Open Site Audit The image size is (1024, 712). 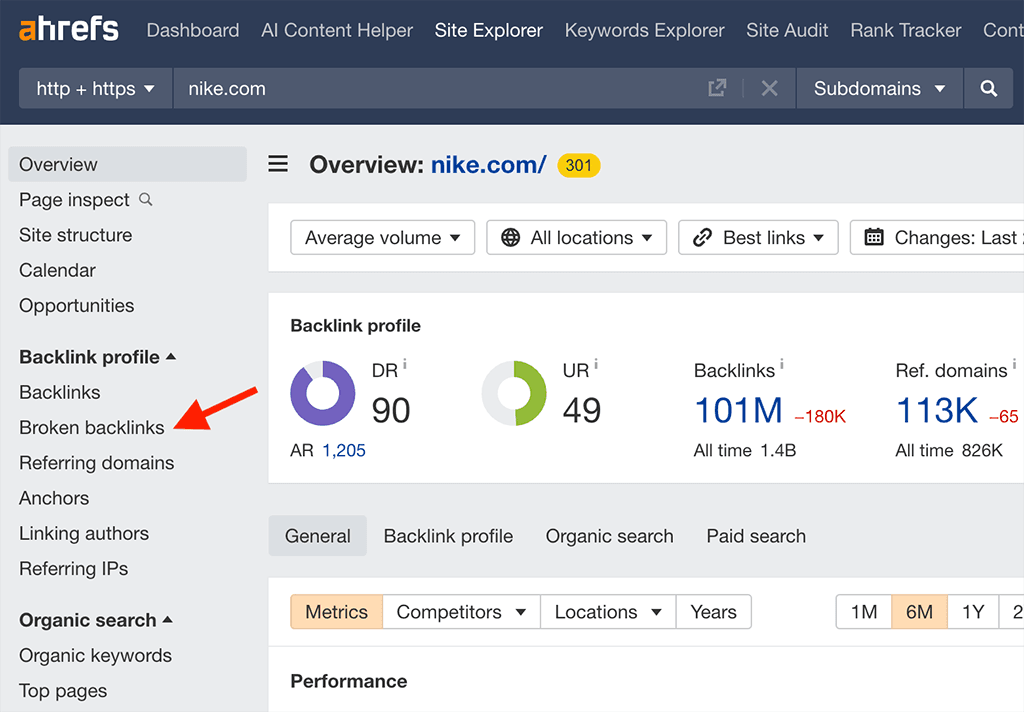[x=787, y=30]
